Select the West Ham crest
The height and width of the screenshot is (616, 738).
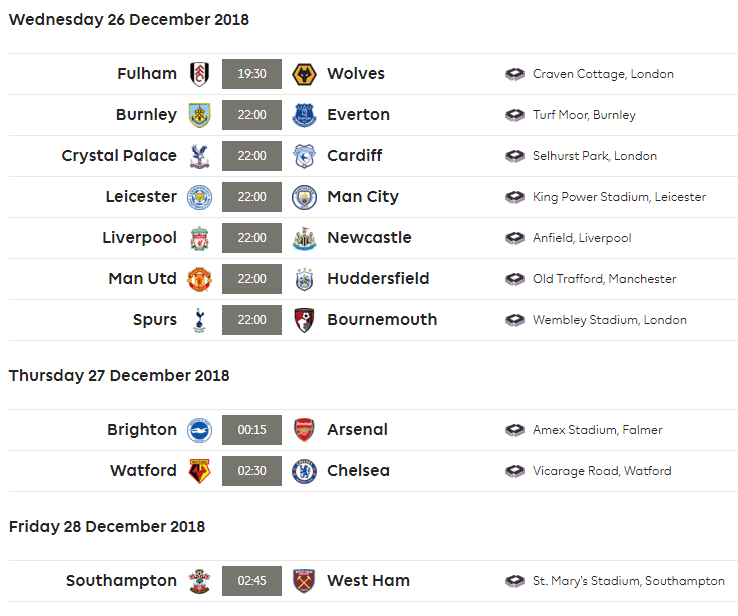pos(304,581)
